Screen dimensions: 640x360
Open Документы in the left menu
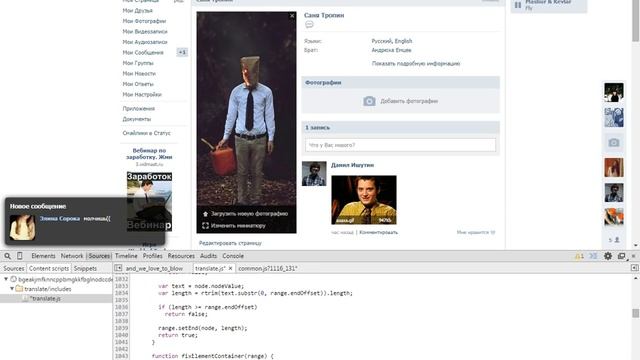tap(137, 119)
